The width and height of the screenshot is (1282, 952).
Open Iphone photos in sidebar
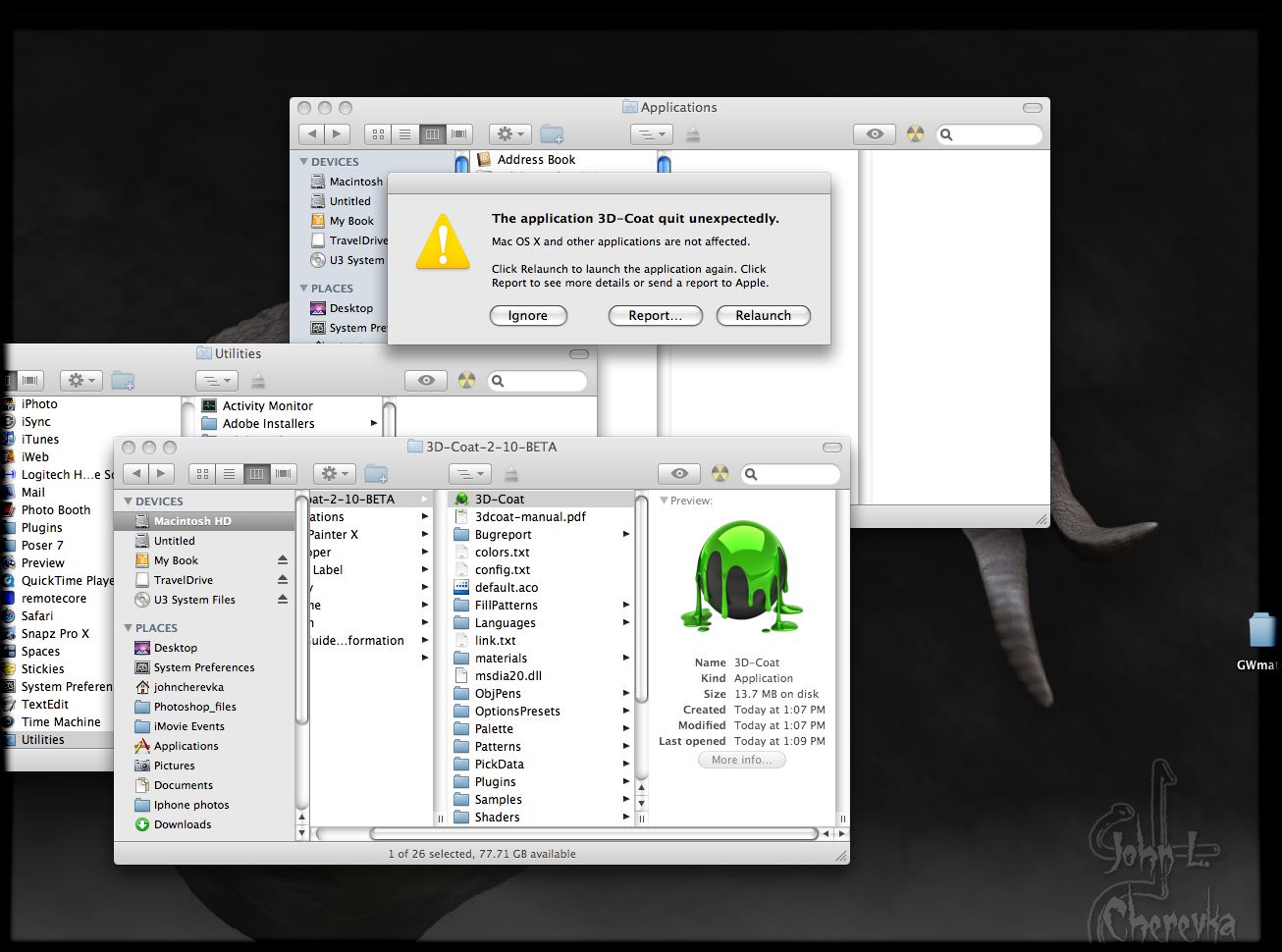(204, 805)
